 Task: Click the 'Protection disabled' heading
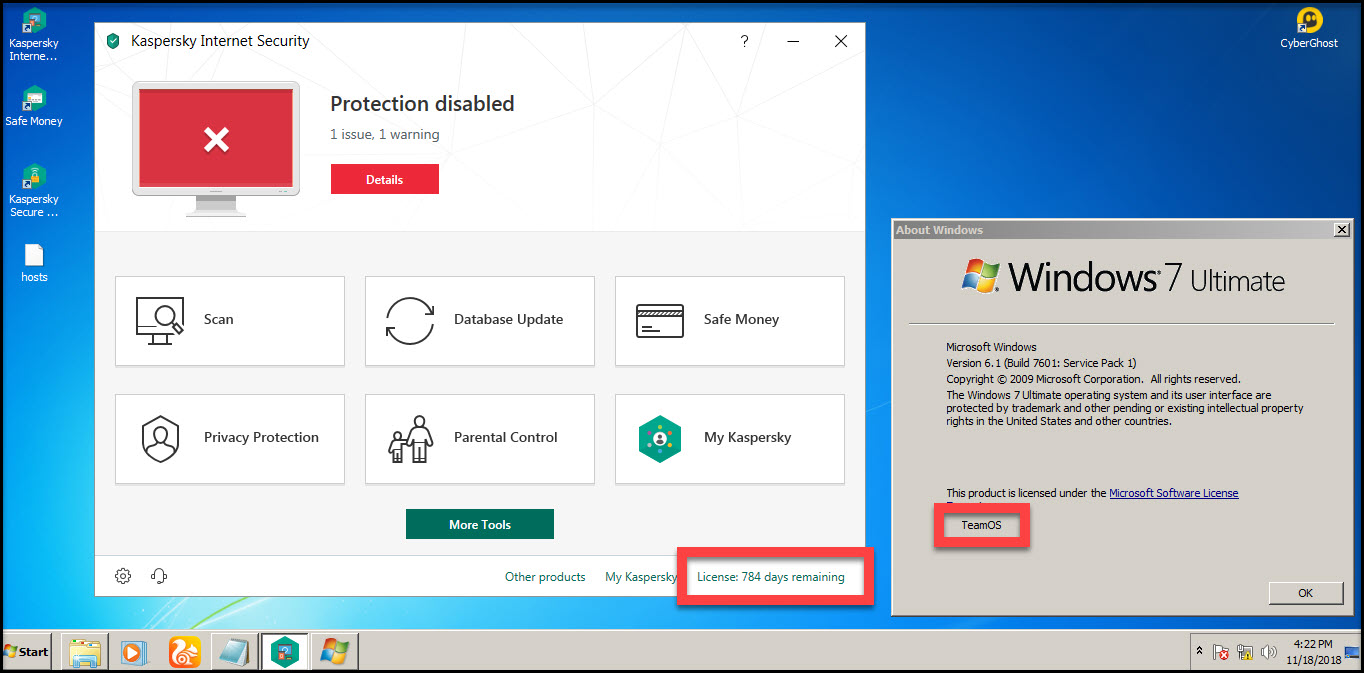click(422, 104)
